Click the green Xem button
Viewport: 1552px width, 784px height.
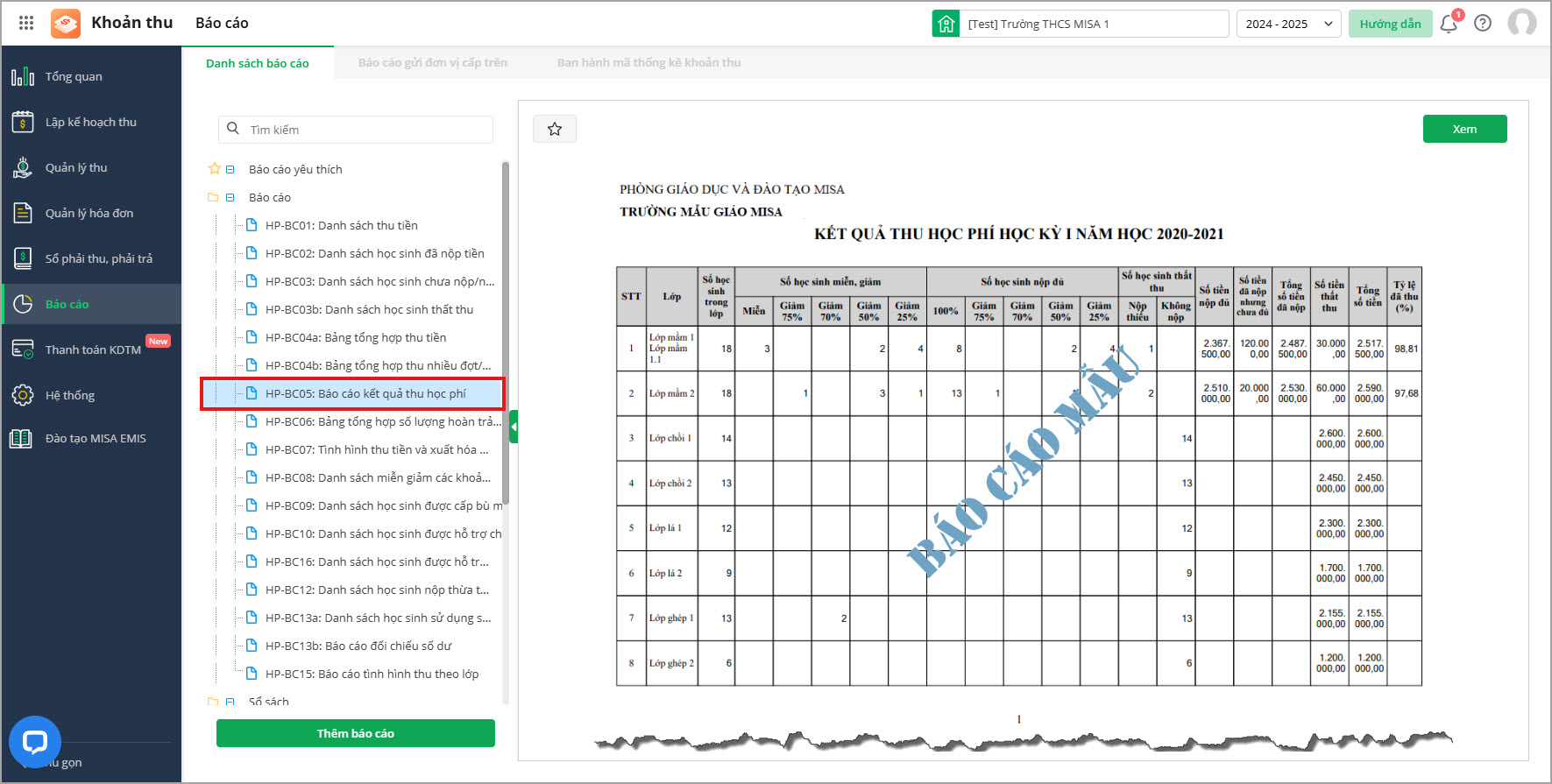[1464, 129]
